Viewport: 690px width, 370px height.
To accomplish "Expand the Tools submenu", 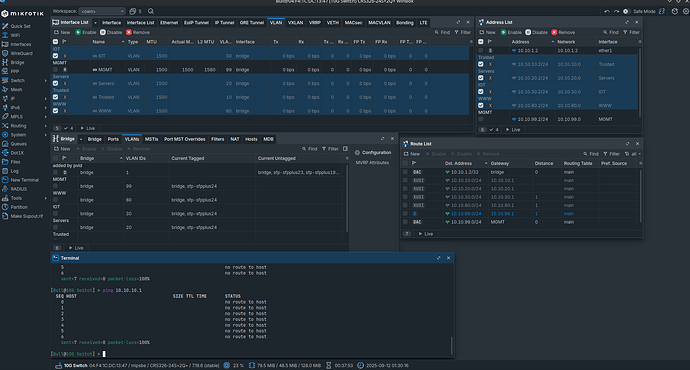I will click(x=45, y=198).
